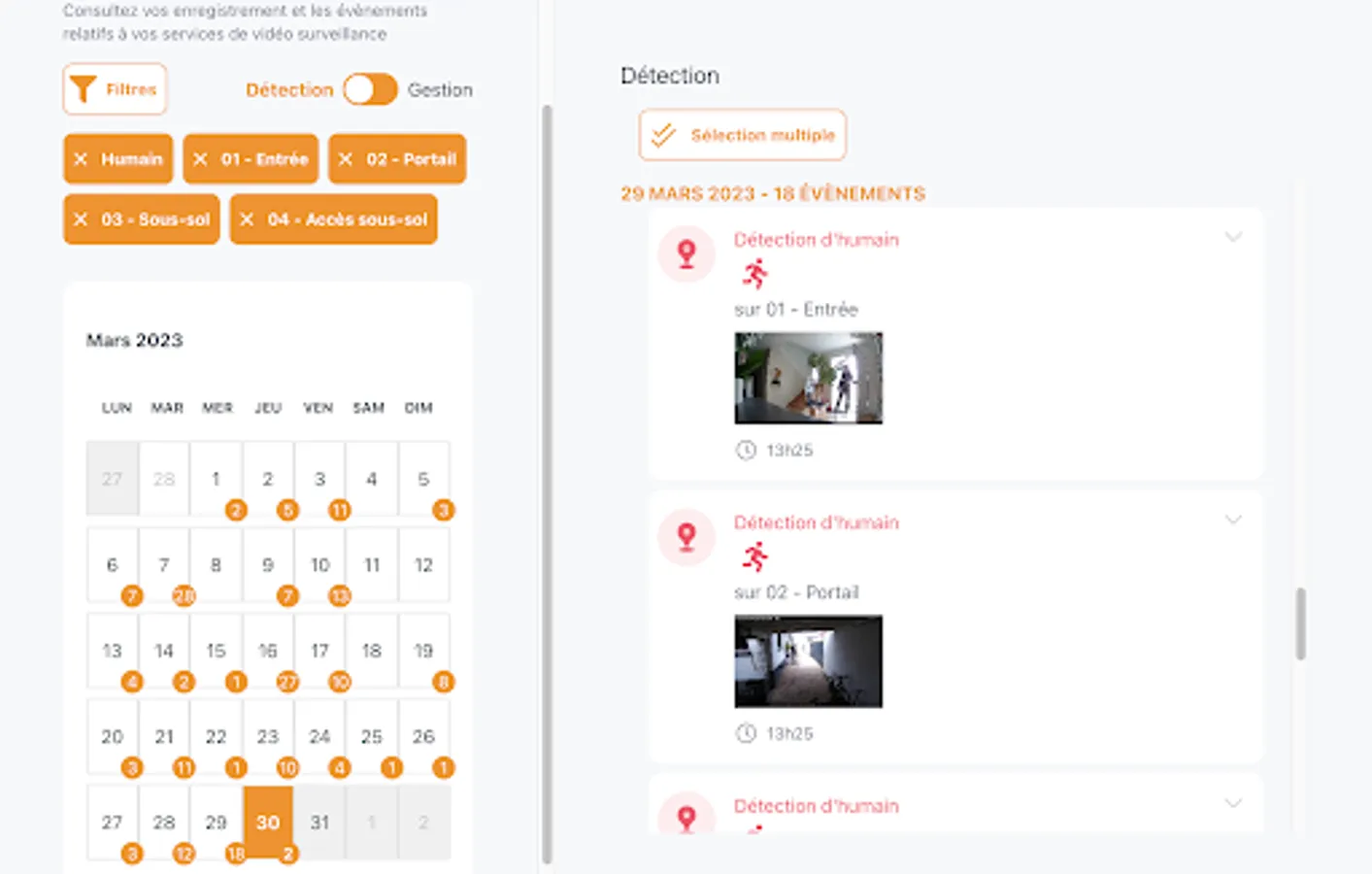Click clock icon beside 13h25 on Entrée event
Viewport: 1372px width, 874px height.
[746, 451]
